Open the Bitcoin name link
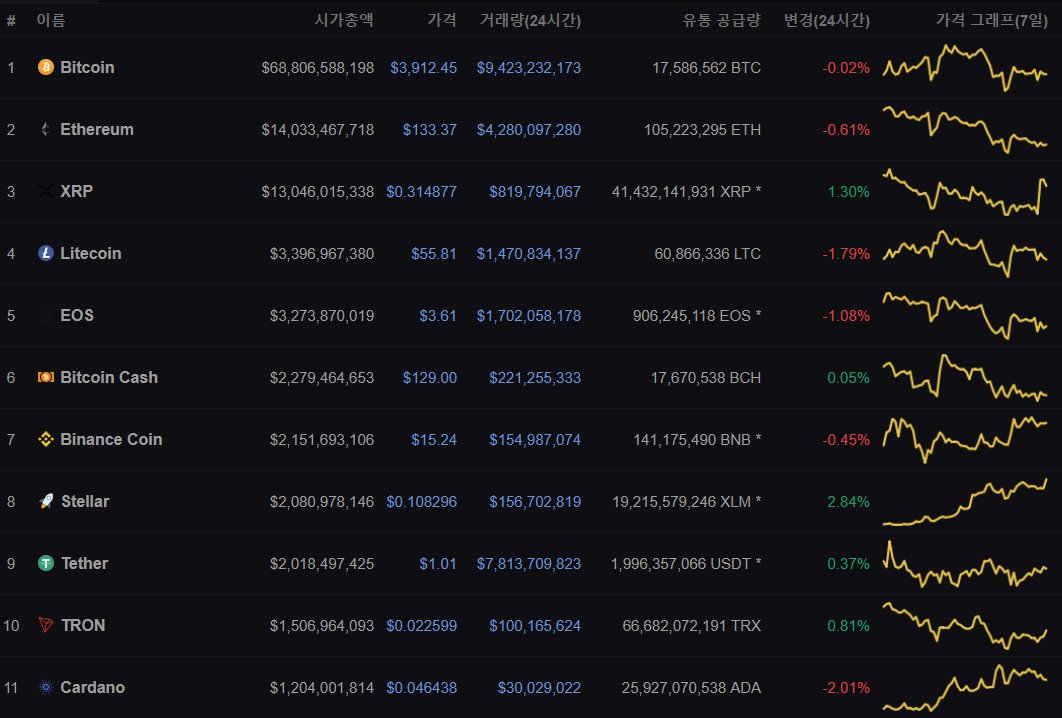The height and width of the screenshot is (718, 1062). coord(87,67)
